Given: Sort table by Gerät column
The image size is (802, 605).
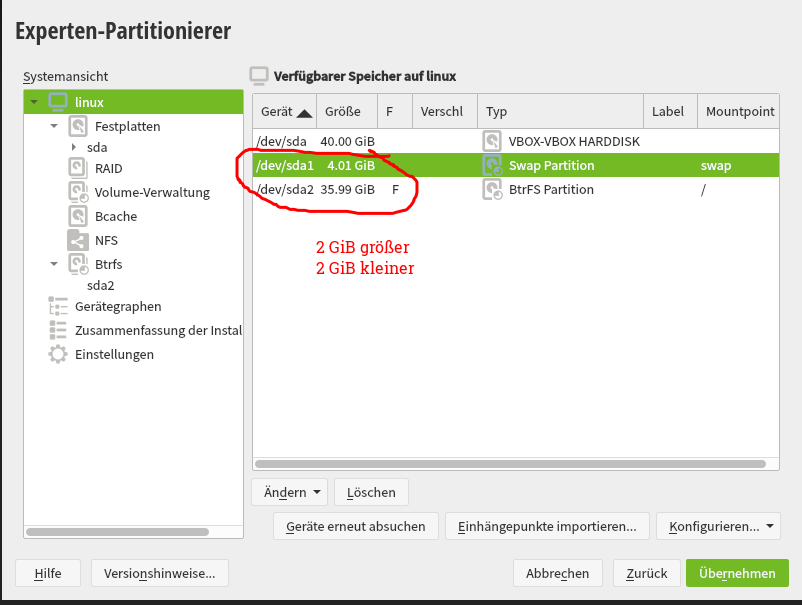Looking at the screenshot, I should click(x=285, y=111).
